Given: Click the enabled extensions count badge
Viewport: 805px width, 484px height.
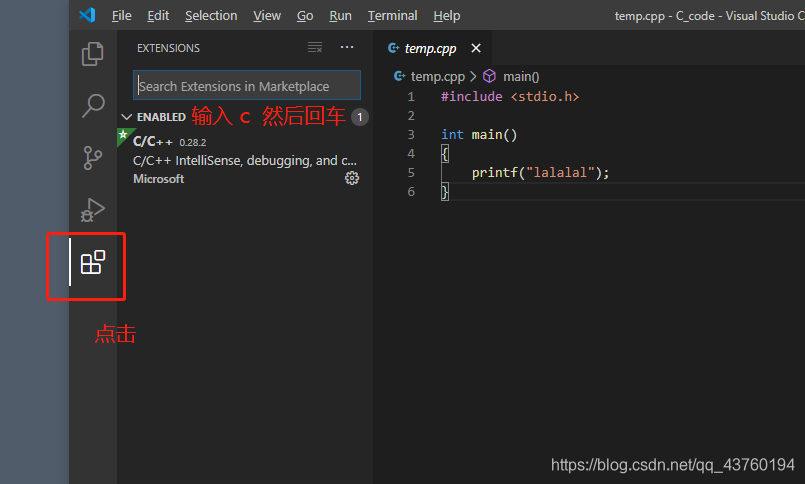Looking at the screenshot, I should pyautogui.click(x=360, y=117).
